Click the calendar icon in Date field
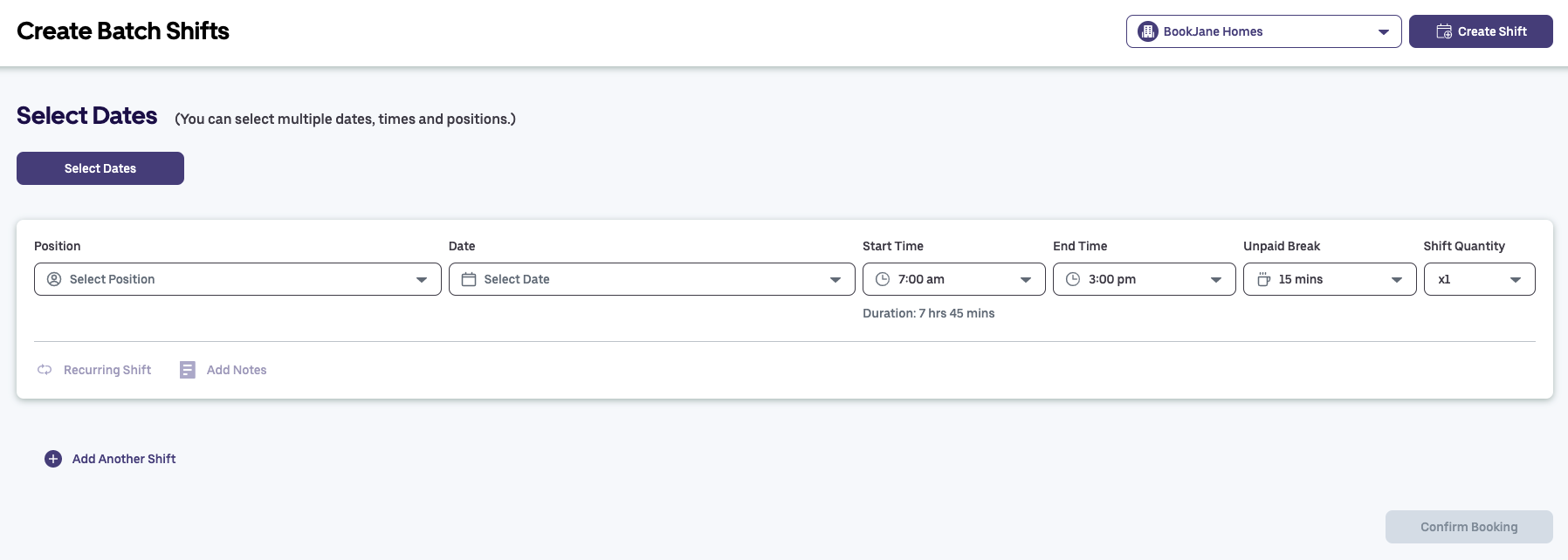Image resolution: width=1568 pixels, height=560 pixels. pyautogui.click(x=469, y=279)
